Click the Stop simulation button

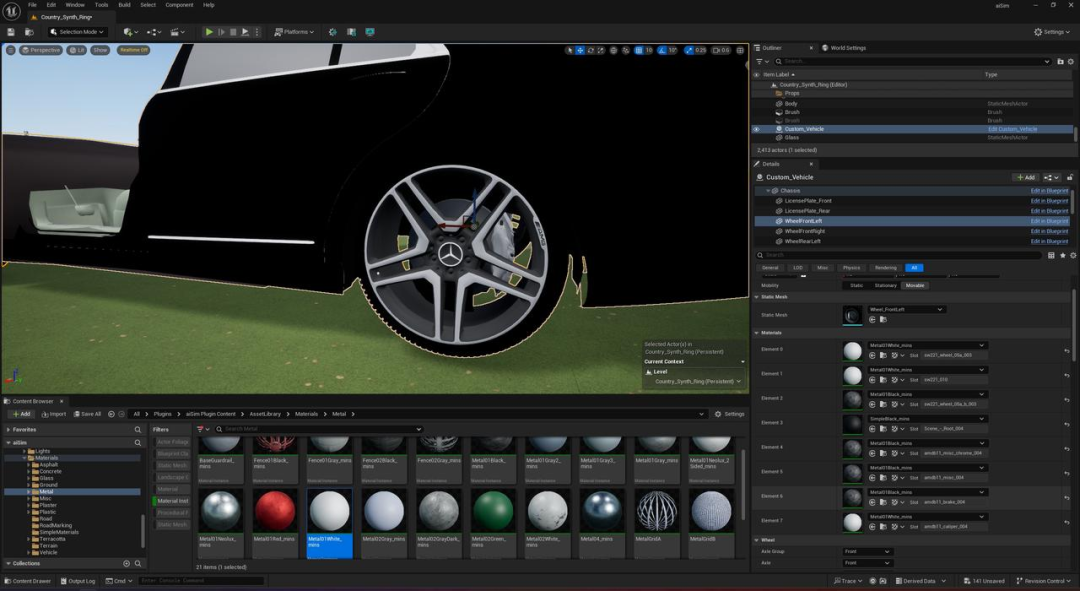(233, 32)
